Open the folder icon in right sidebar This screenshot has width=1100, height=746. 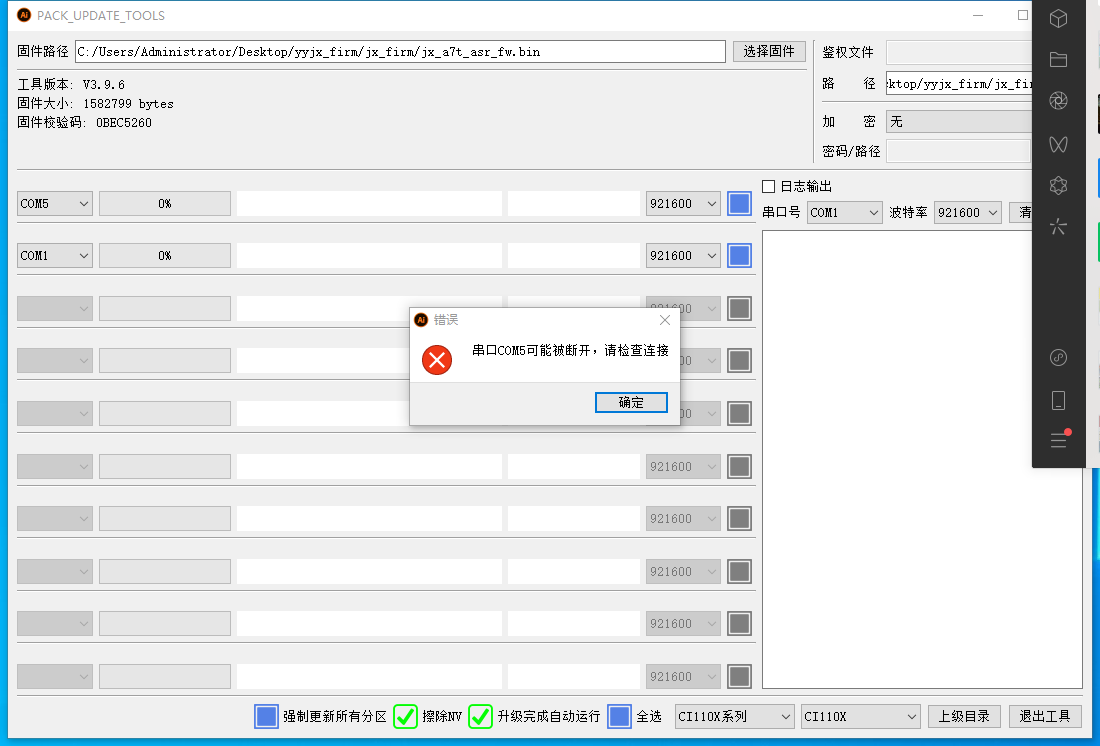(1058, 59)
